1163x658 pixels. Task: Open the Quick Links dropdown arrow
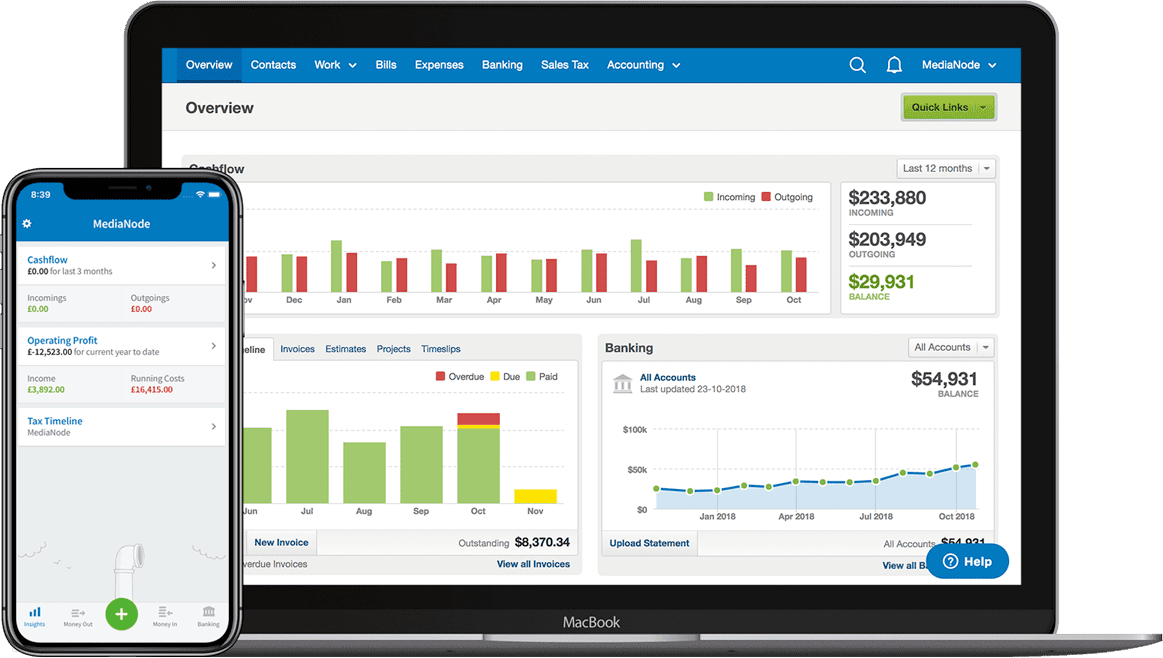pyautogui.click(x=983, y=107)
